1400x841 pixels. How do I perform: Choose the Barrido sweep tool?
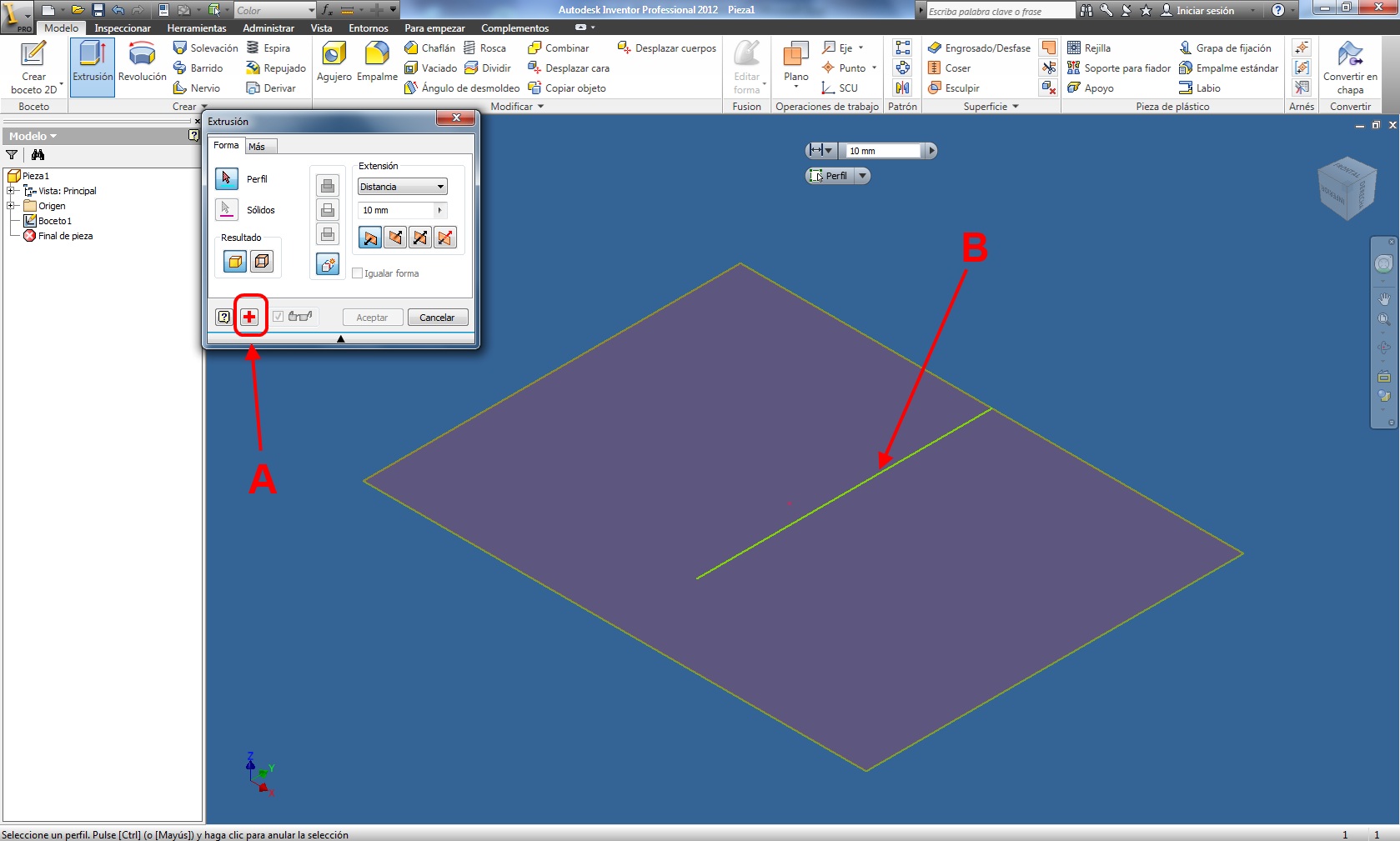click(x=198, y=68)
